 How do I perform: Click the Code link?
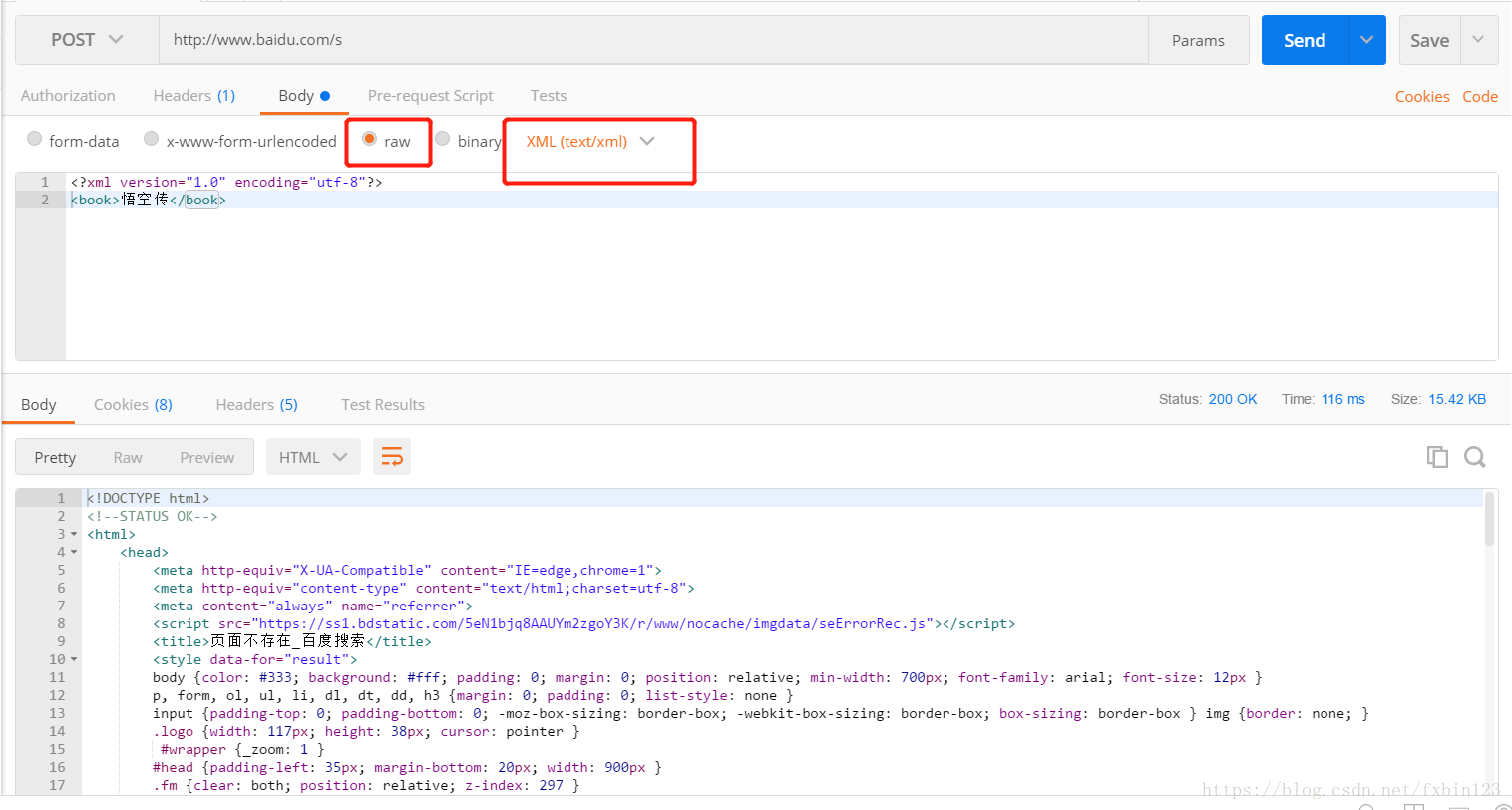[1480, 97]
